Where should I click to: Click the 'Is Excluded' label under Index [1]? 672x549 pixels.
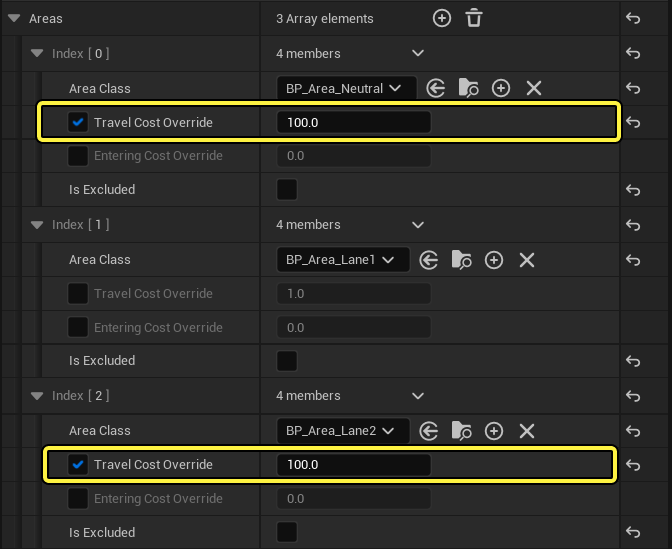point(102,361)
